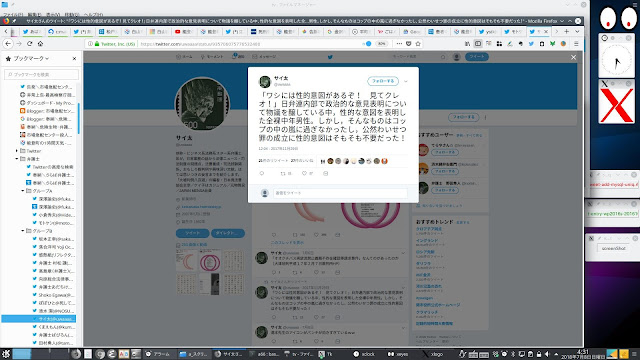Click the clipboard extension icon in toolbar
The width and height of the screenshot is (640, 360).
point(542,44)
